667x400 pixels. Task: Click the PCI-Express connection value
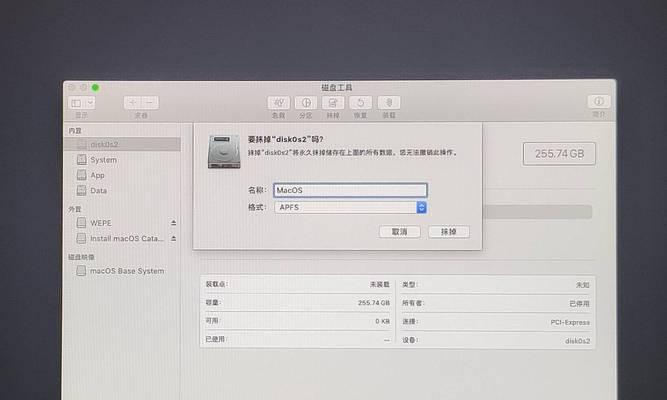point(570,322)
